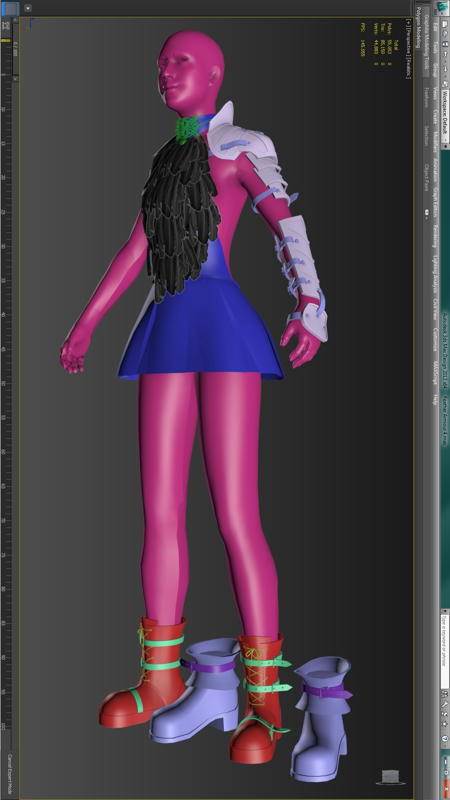Open the Modifiers menu
This screenshot has width=450, height=800.
pos(435,141)
